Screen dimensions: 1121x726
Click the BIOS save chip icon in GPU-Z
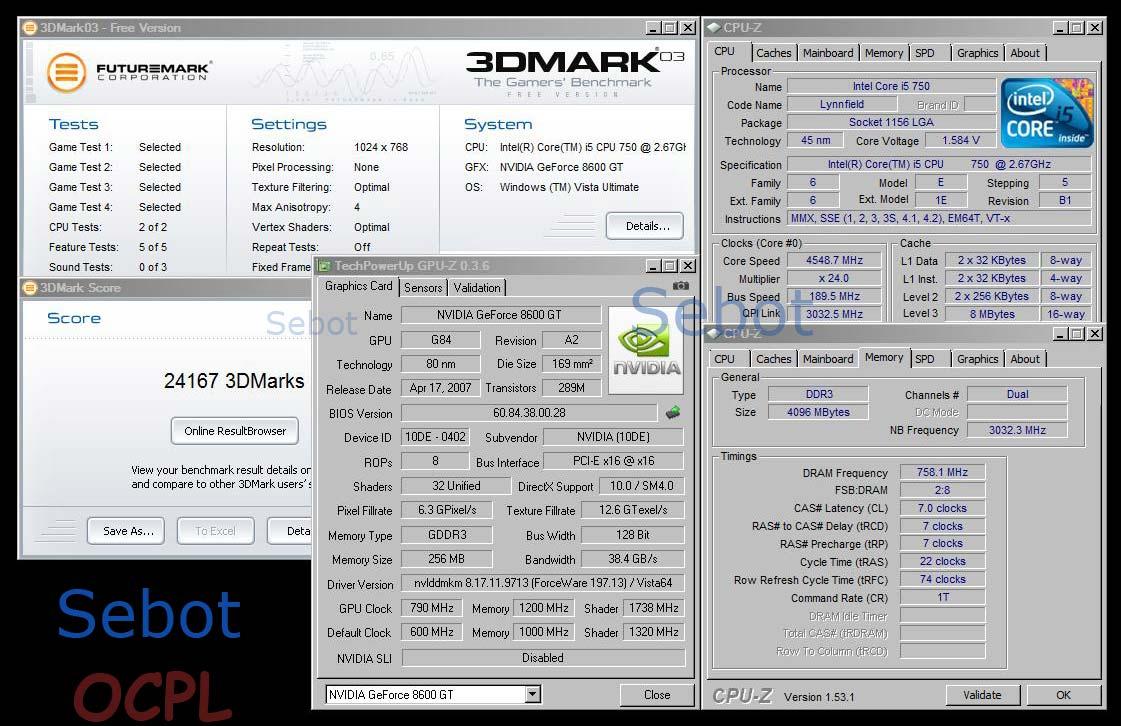tap(673, 413)
